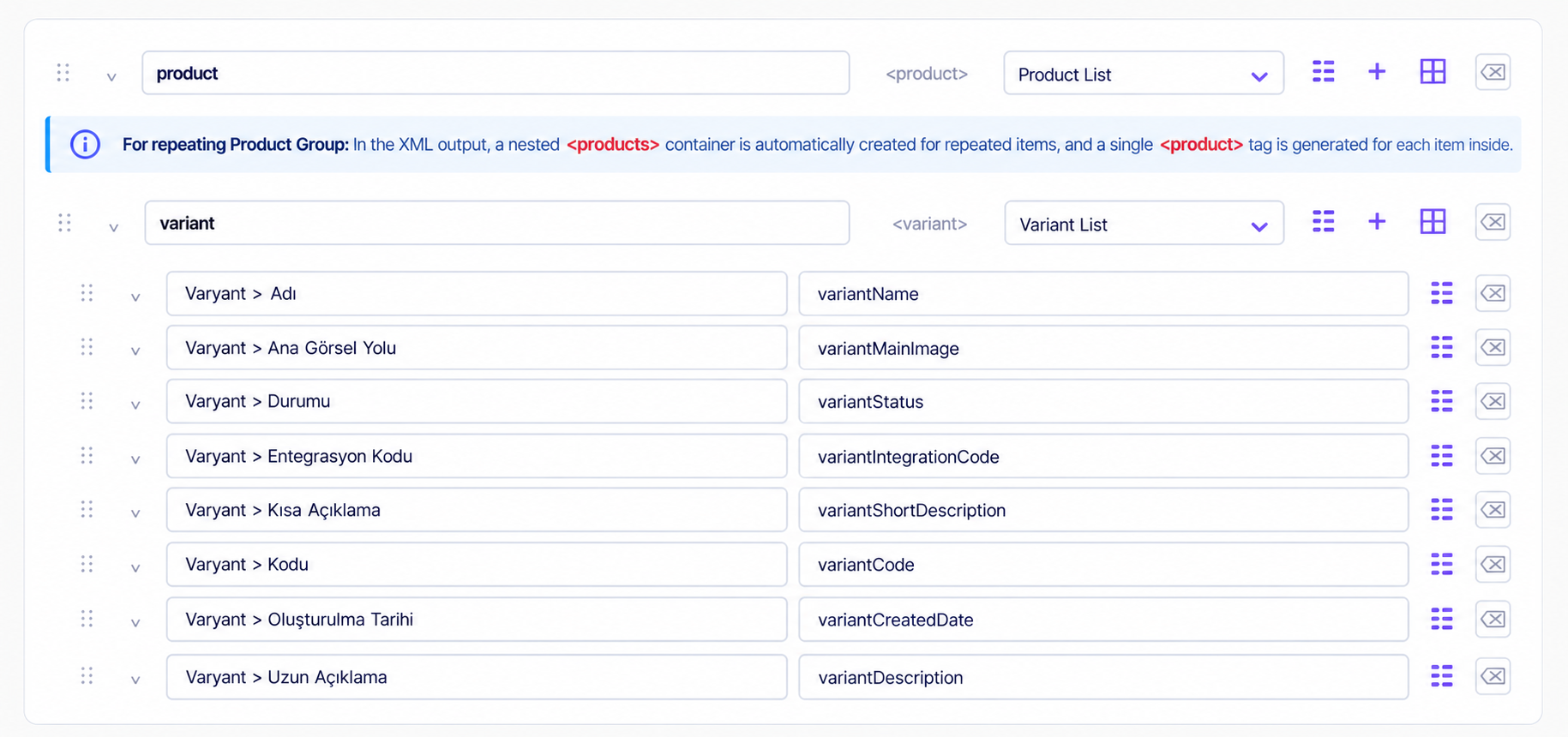Remove the variantIntegrationCode row
Image resolution: width=1568 pixels, height=737 pixels.
(1493, 456)
